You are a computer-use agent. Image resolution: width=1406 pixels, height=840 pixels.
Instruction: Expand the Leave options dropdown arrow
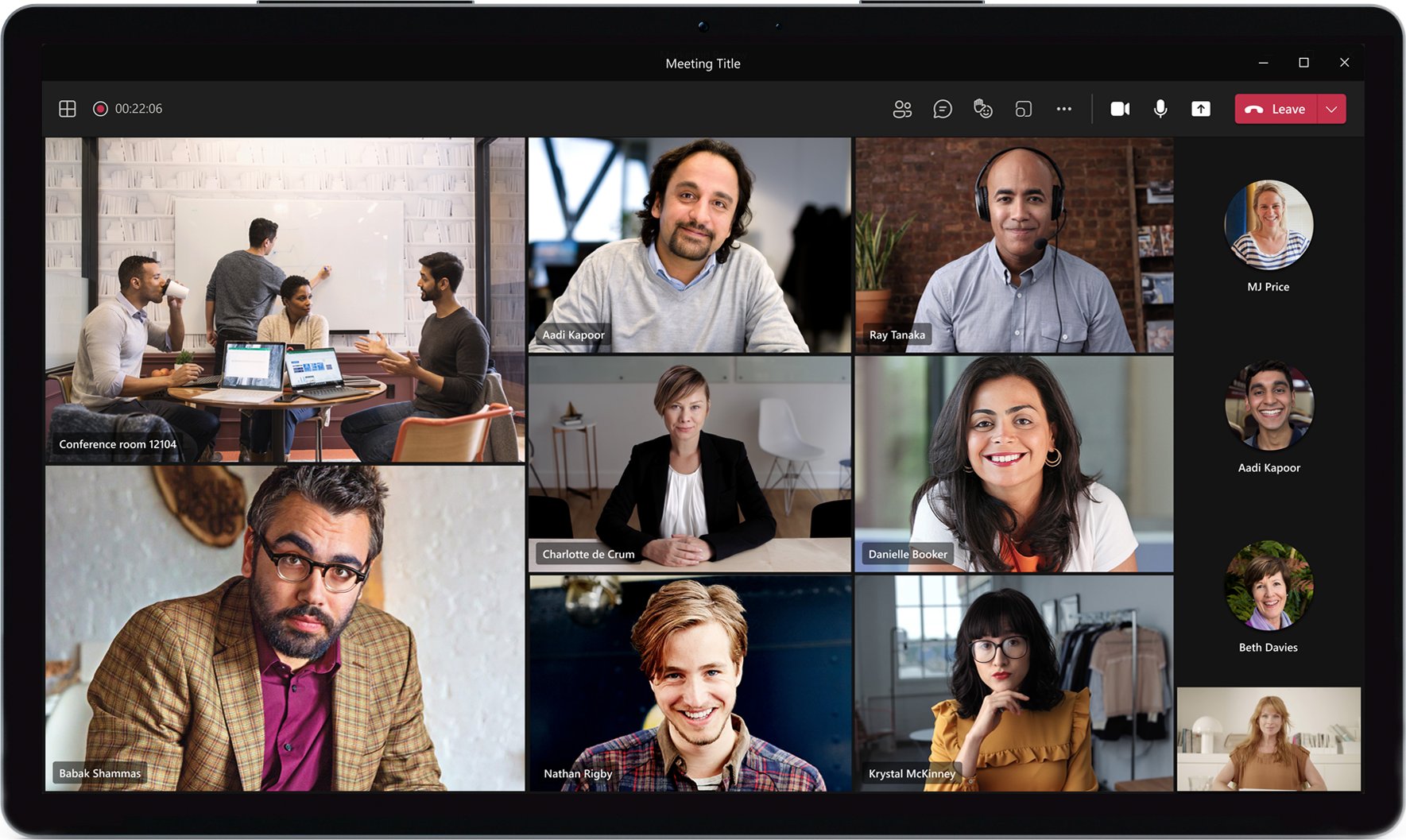click(x=1332, y=109)
